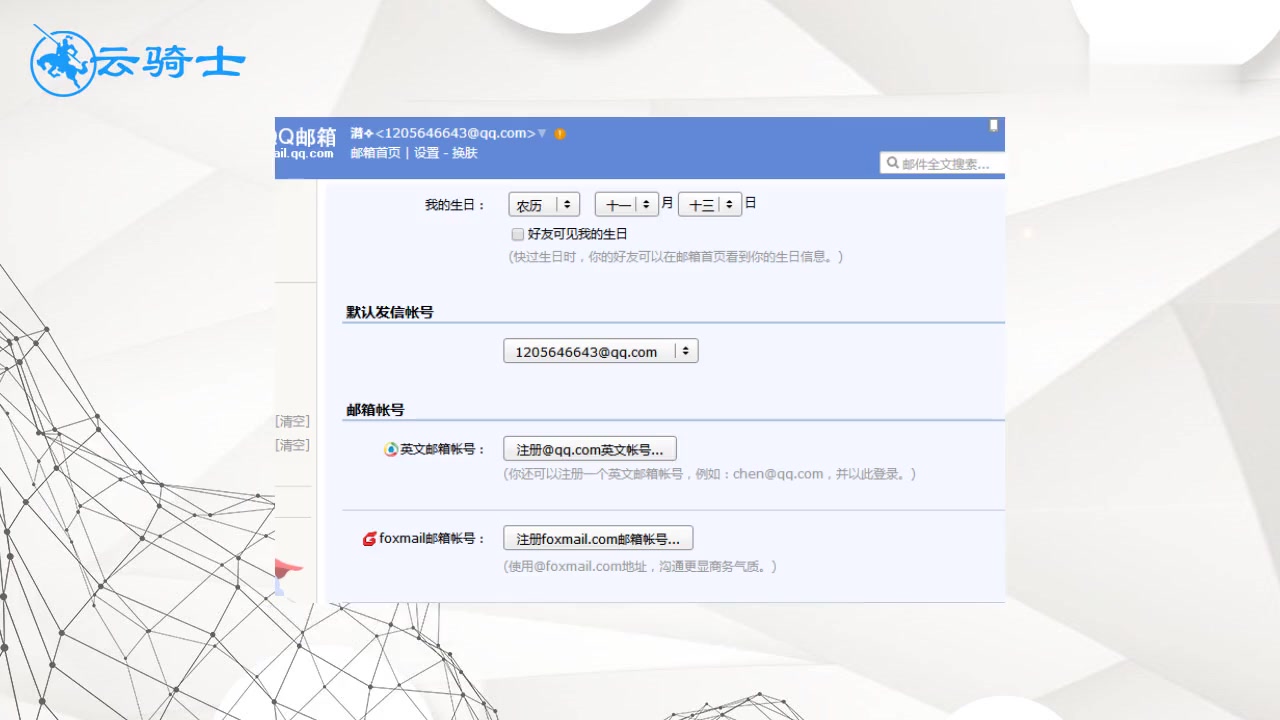Click the orange warning icon in header
Screen dimensions: 1280x720
(560, 134)
